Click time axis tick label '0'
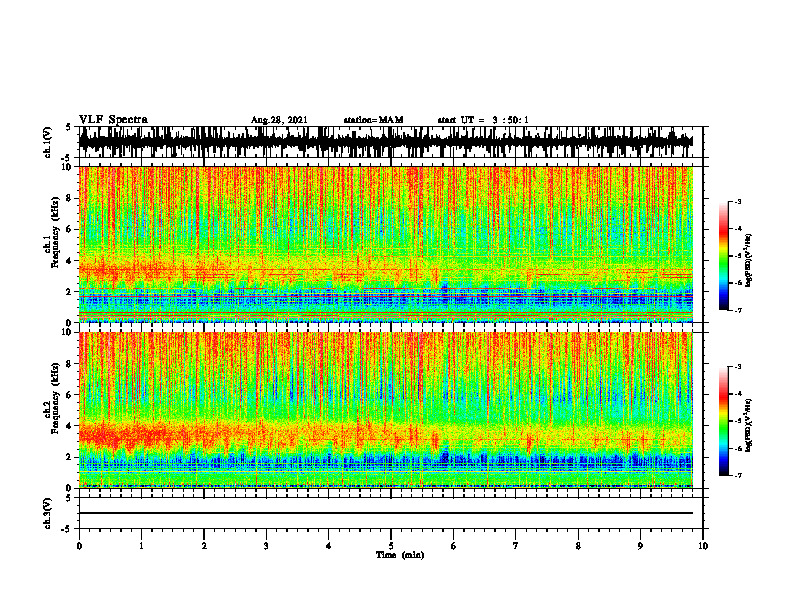 79,546
